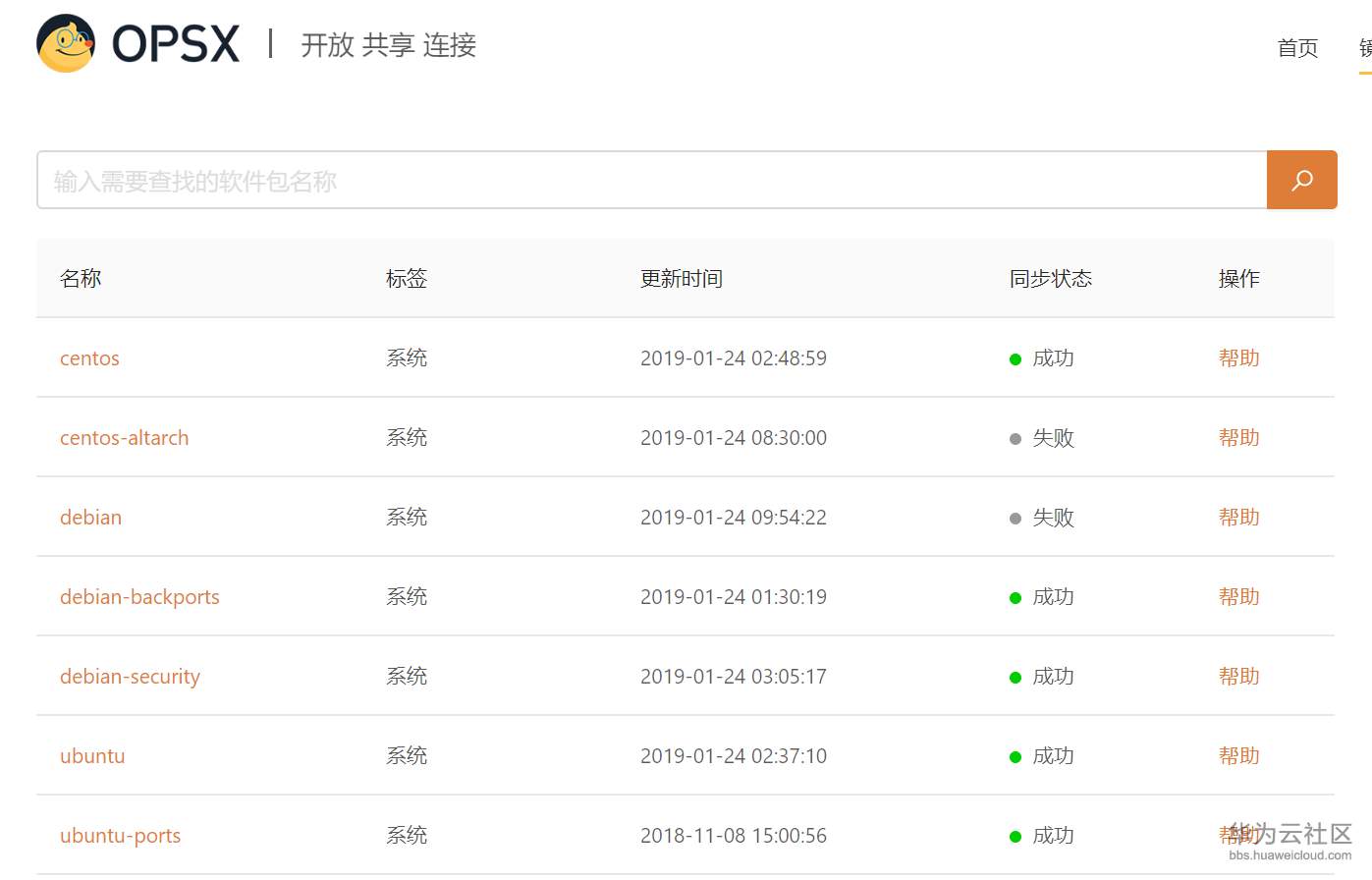The height and width of the screenshot is (880, 1372).
Task: Click the green status dot on ubuntu row
Action: tap(1015, 756)
